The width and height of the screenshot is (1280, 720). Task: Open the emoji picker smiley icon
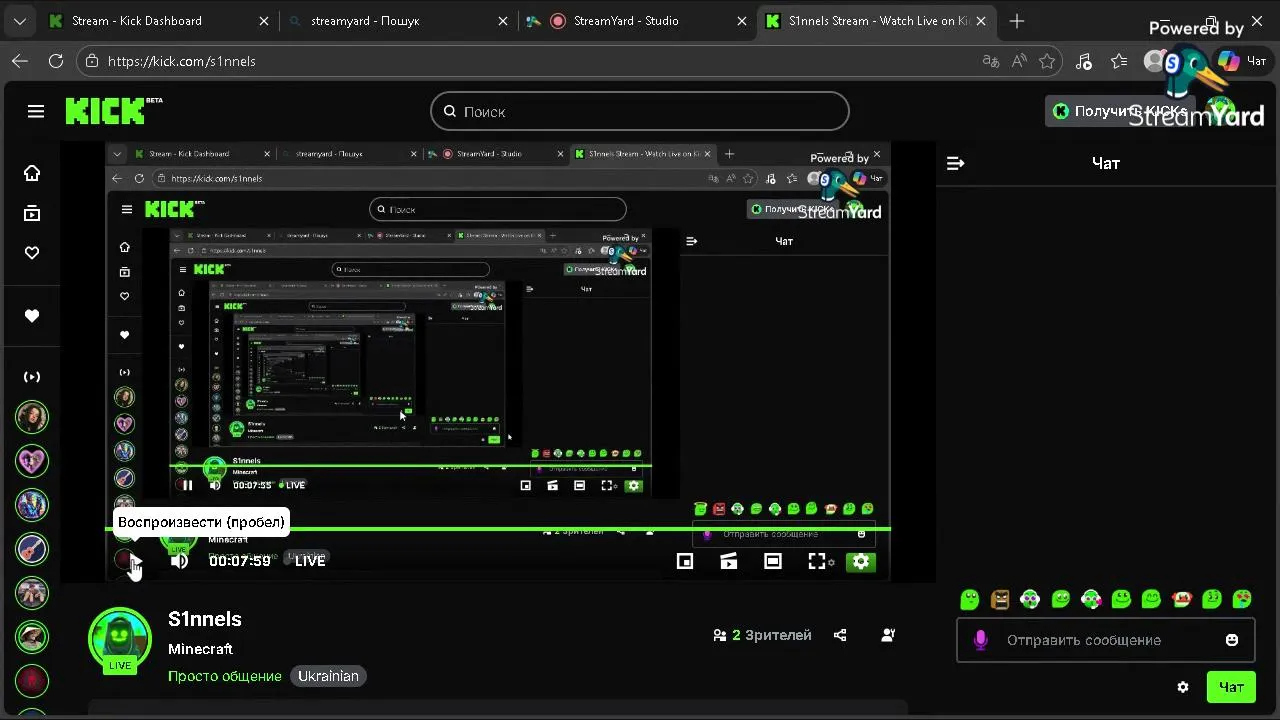click(1232, 640)
